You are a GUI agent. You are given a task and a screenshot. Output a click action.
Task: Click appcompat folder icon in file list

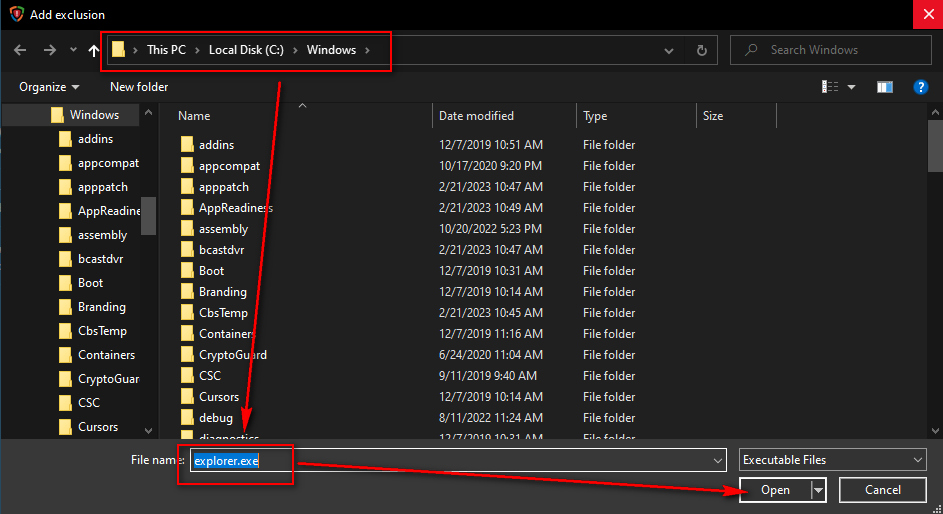coord(188,165)
